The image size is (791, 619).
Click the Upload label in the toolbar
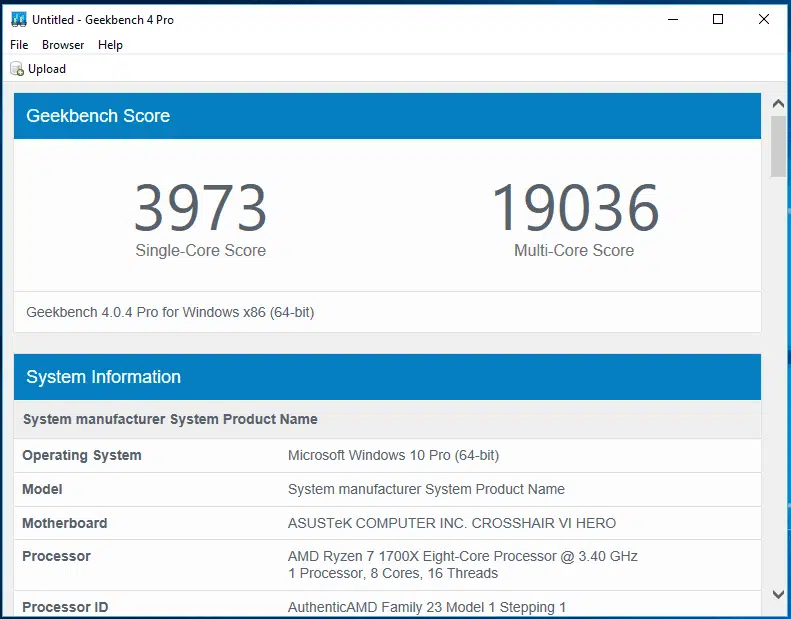(47, 69)
